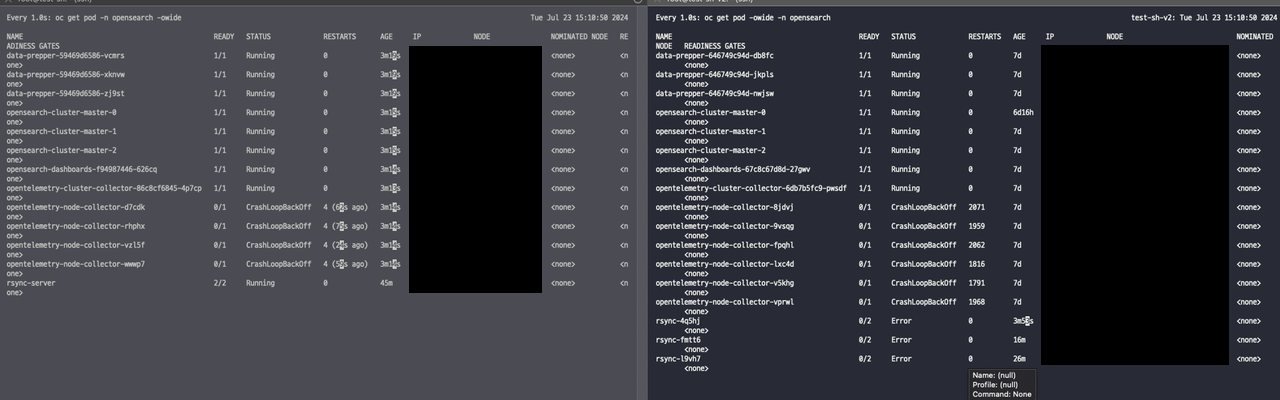
Task: Click the STATUS column header in left pane
Action: pos(259,37)
